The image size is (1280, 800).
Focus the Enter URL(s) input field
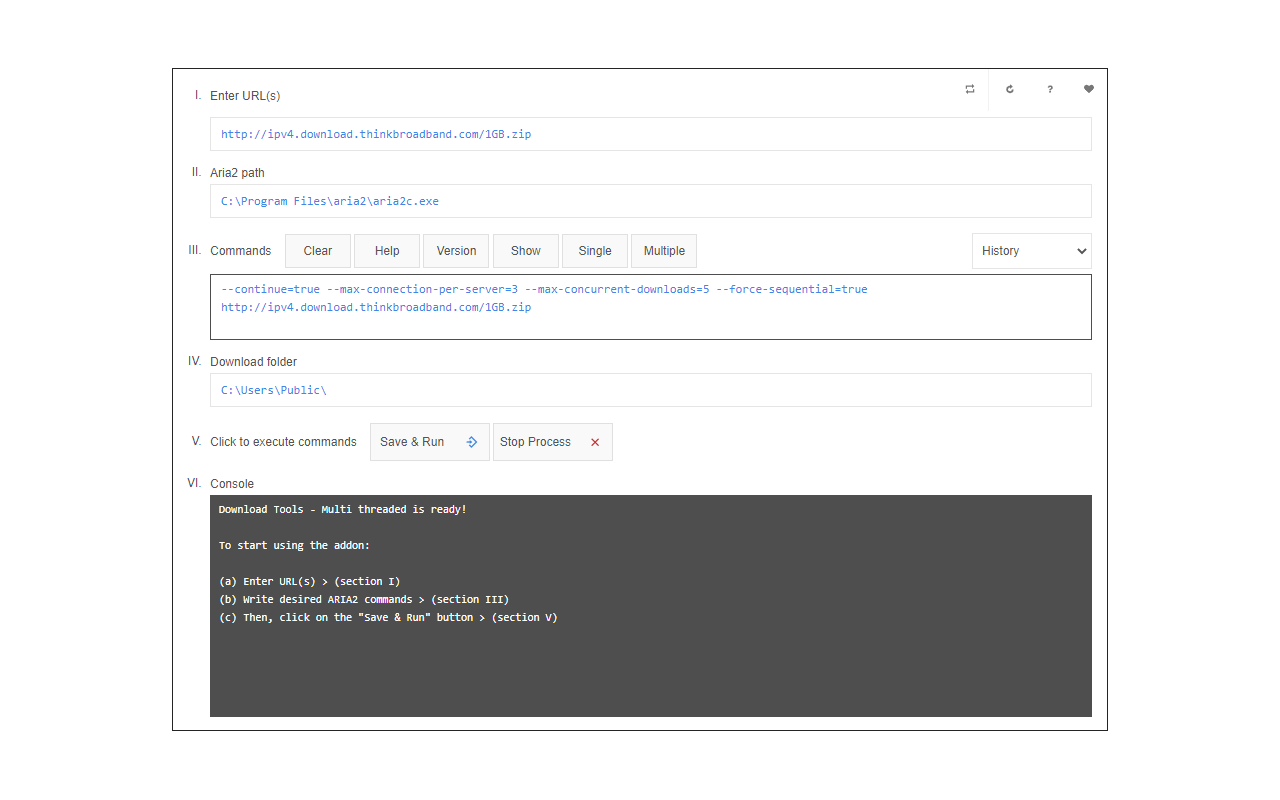(x=651, y=134)
